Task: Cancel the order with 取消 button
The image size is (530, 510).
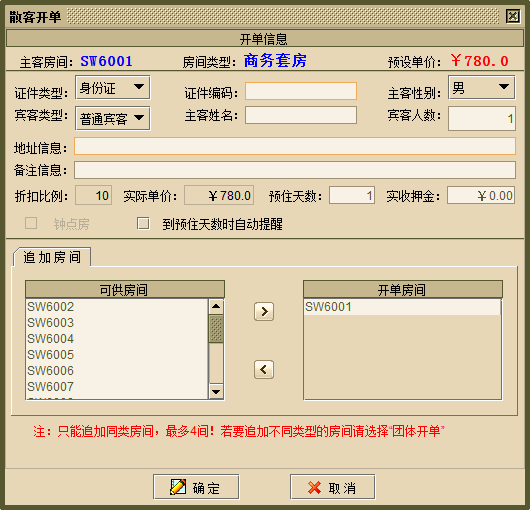Action: tap(333, 487)
